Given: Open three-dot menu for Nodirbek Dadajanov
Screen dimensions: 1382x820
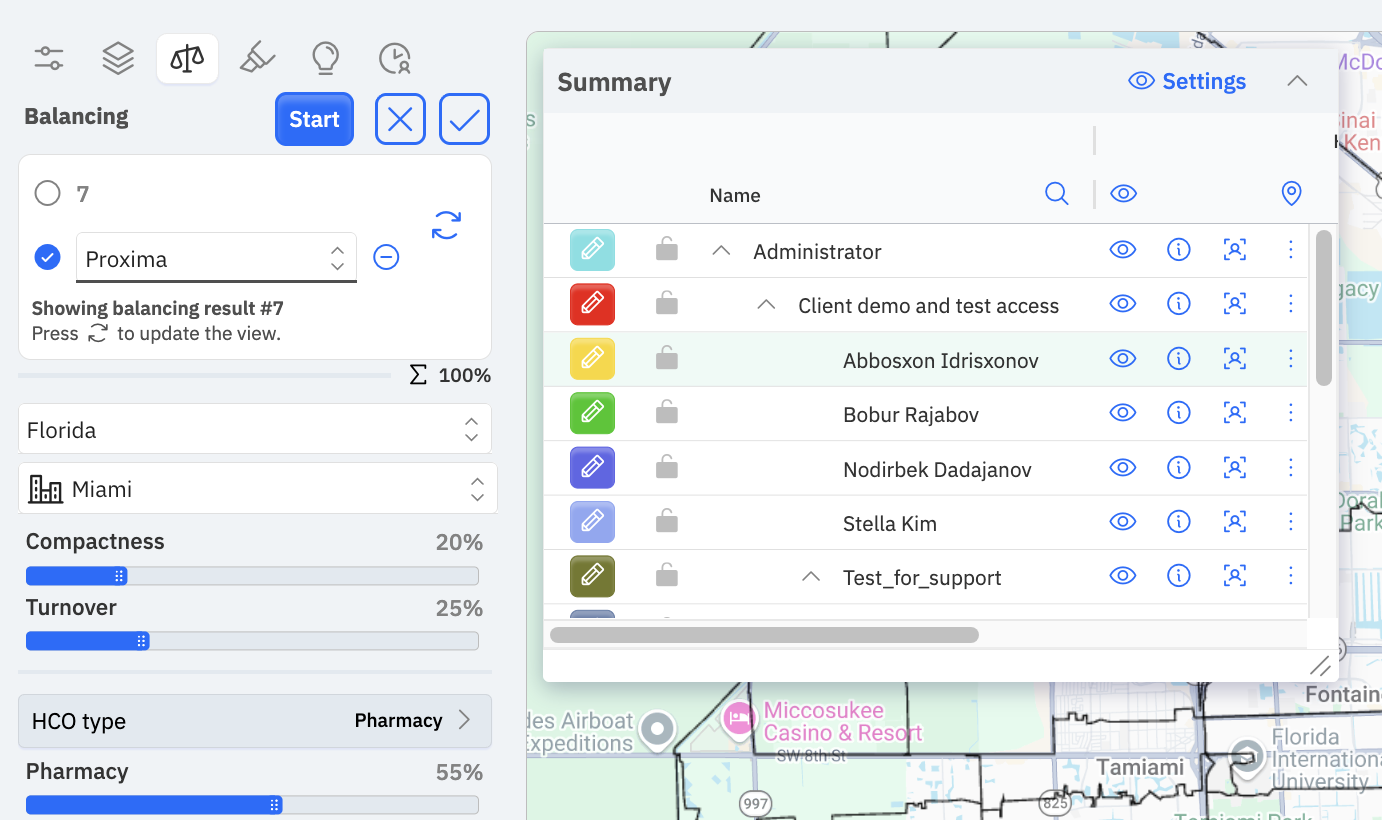Looking at the screenshot, I should [x=1290, y=467].
